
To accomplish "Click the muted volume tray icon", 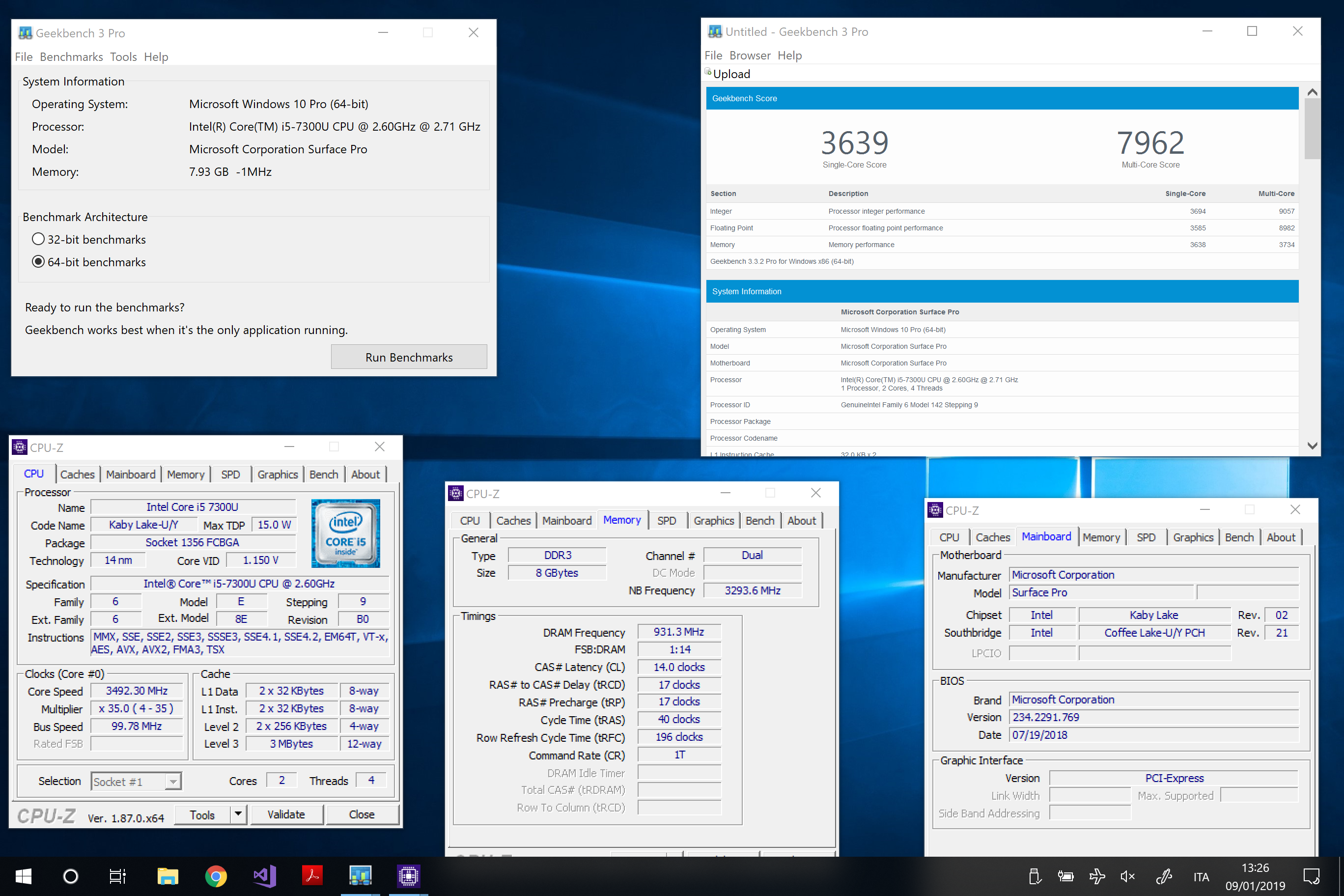I will [1127, 876].
